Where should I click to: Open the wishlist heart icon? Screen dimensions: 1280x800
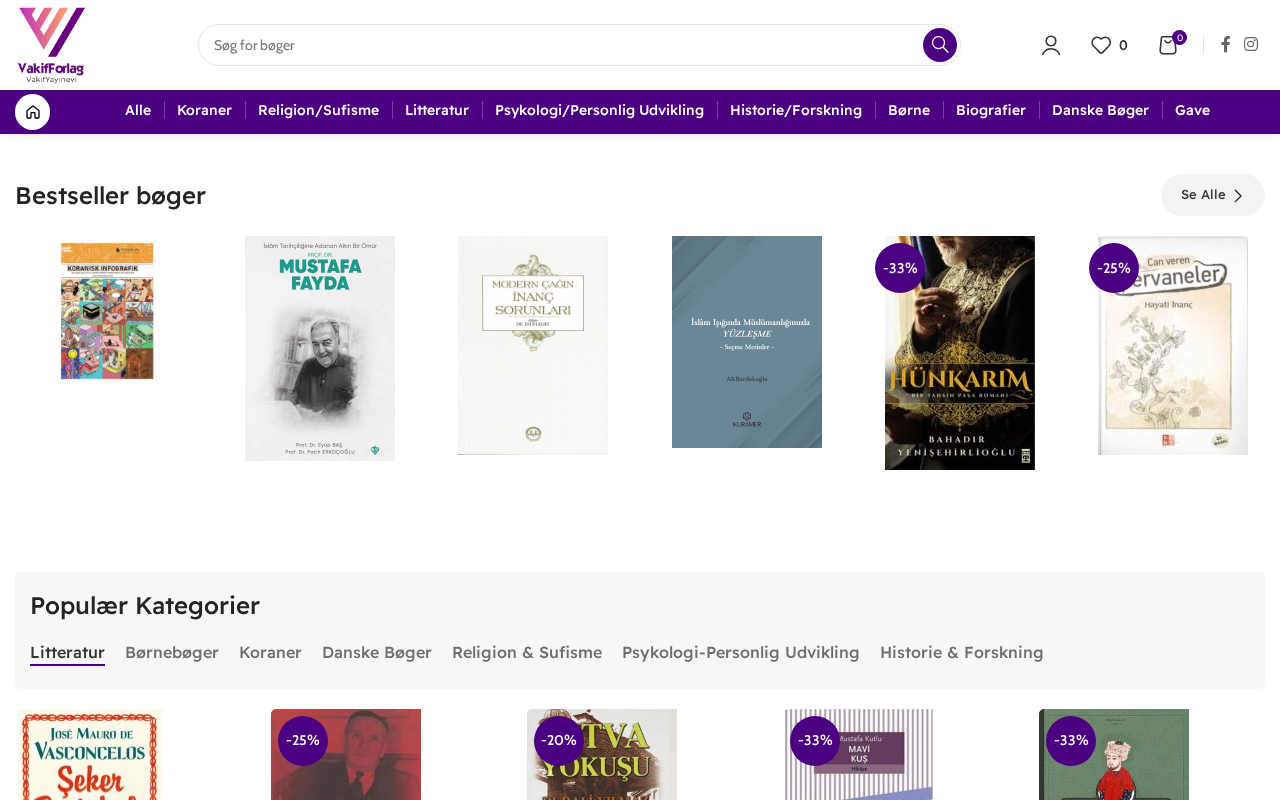click(x=1101, y=45)
